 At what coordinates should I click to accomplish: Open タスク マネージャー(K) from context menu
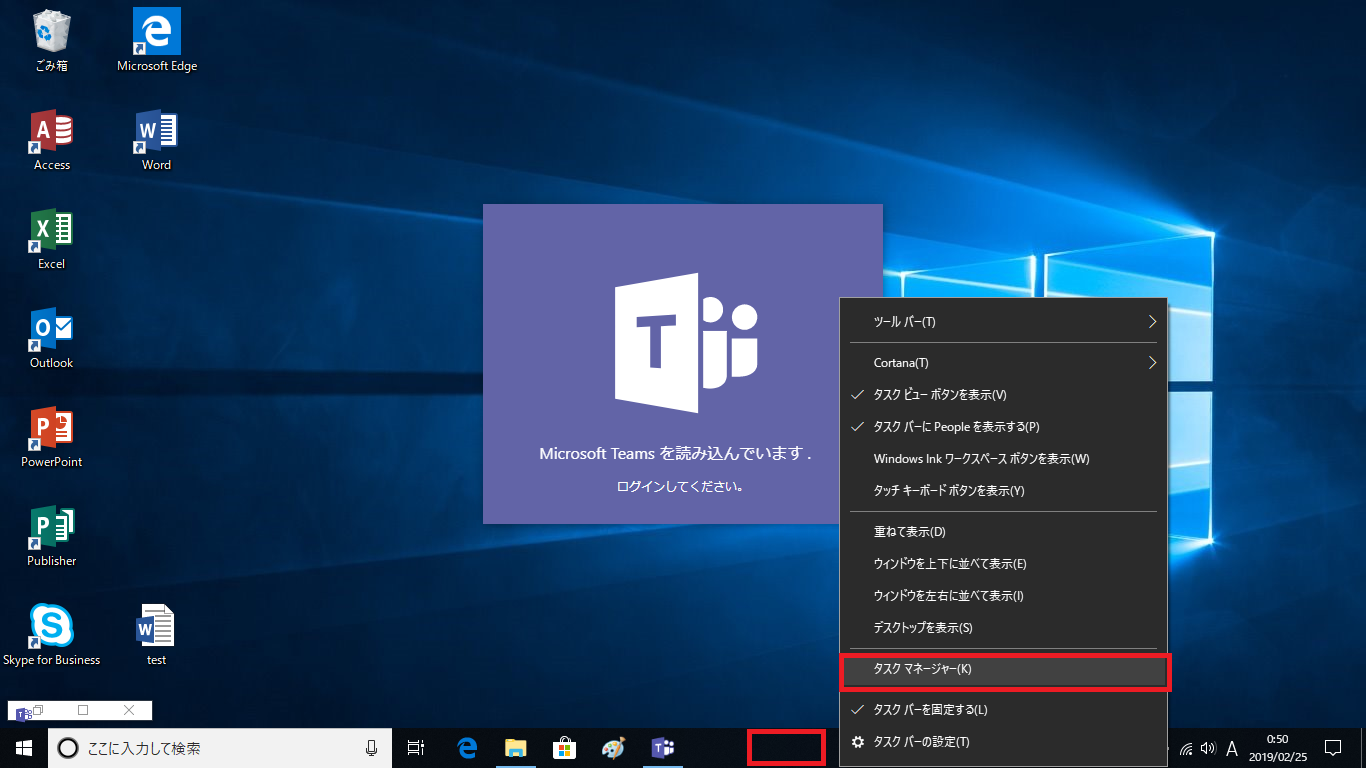coord(1003,669)
